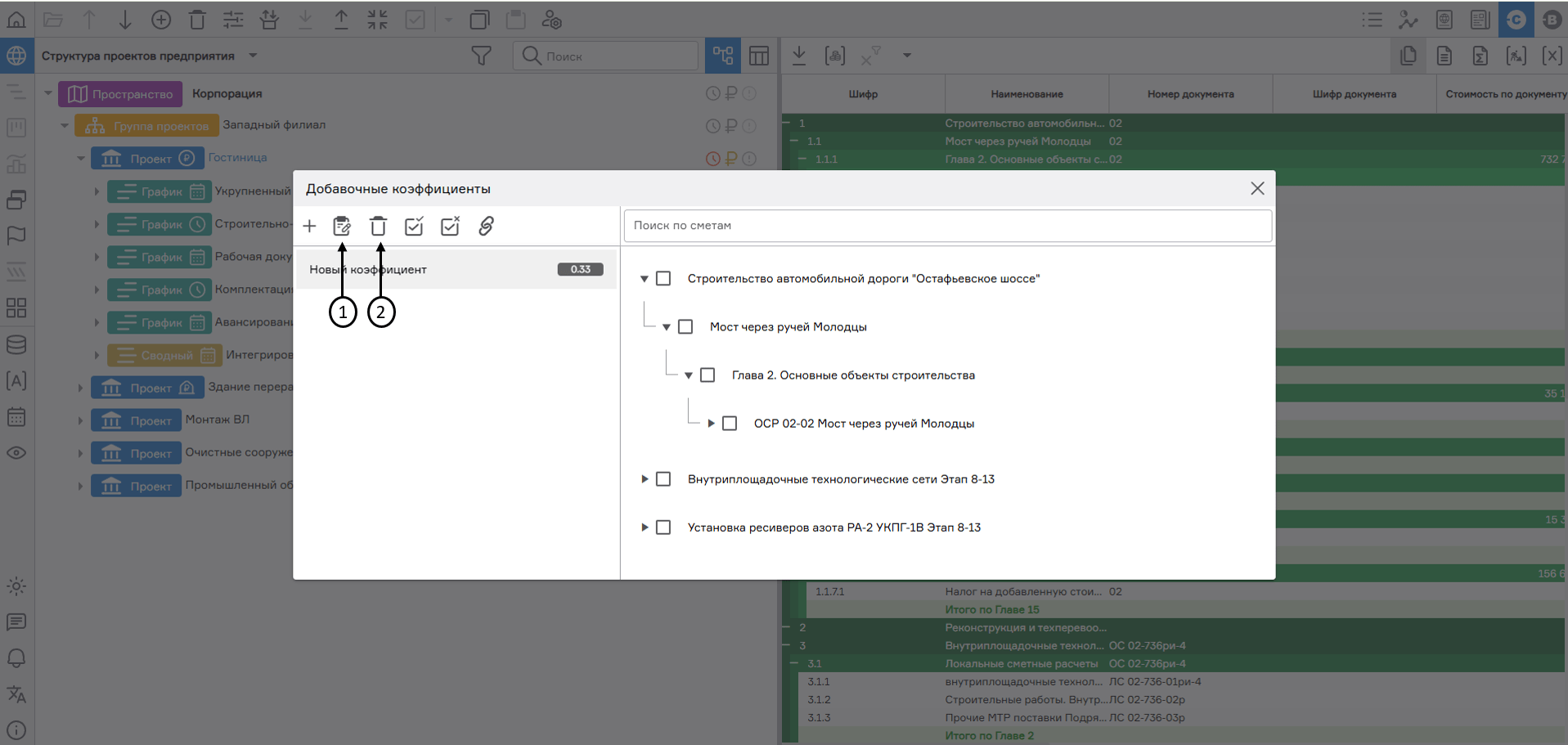The width and height of the screenshot is (1568, 745).
Task: Click the delete coefficient trash icon
Action: [378, 227]
